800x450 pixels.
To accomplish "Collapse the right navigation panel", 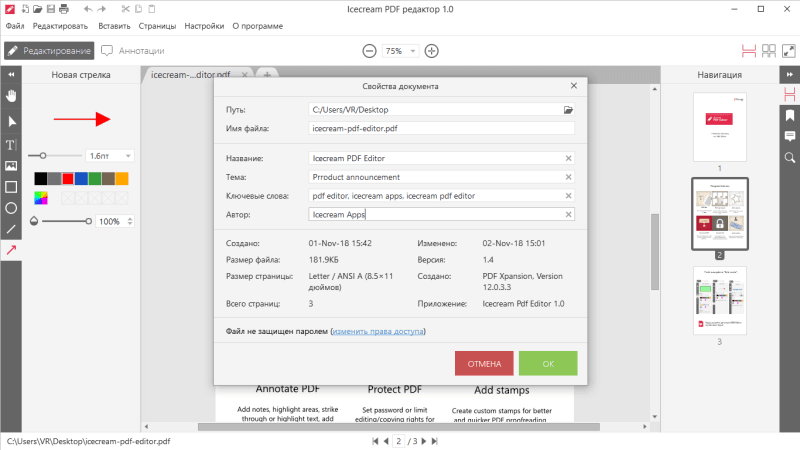I will [x=789, y=74].
